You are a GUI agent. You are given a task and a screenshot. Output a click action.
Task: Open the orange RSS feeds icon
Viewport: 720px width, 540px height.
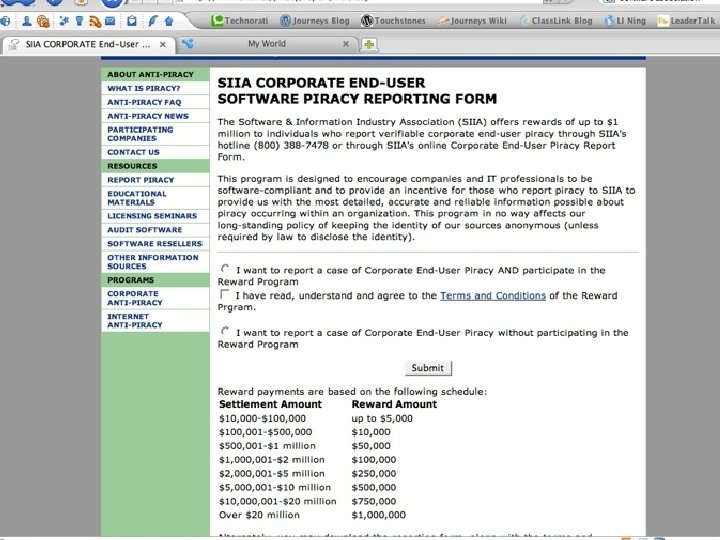[95, 21]
